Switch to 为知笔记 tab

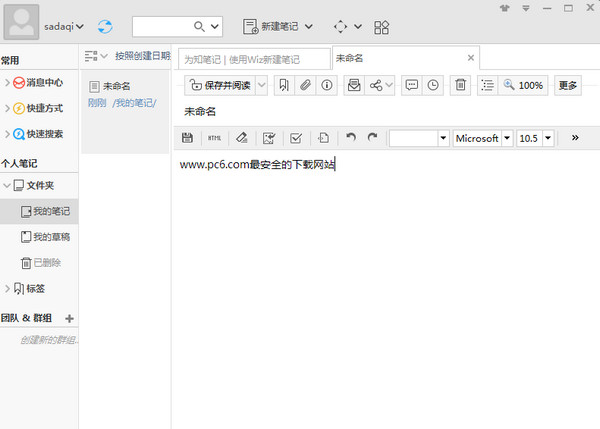[253, 59]
